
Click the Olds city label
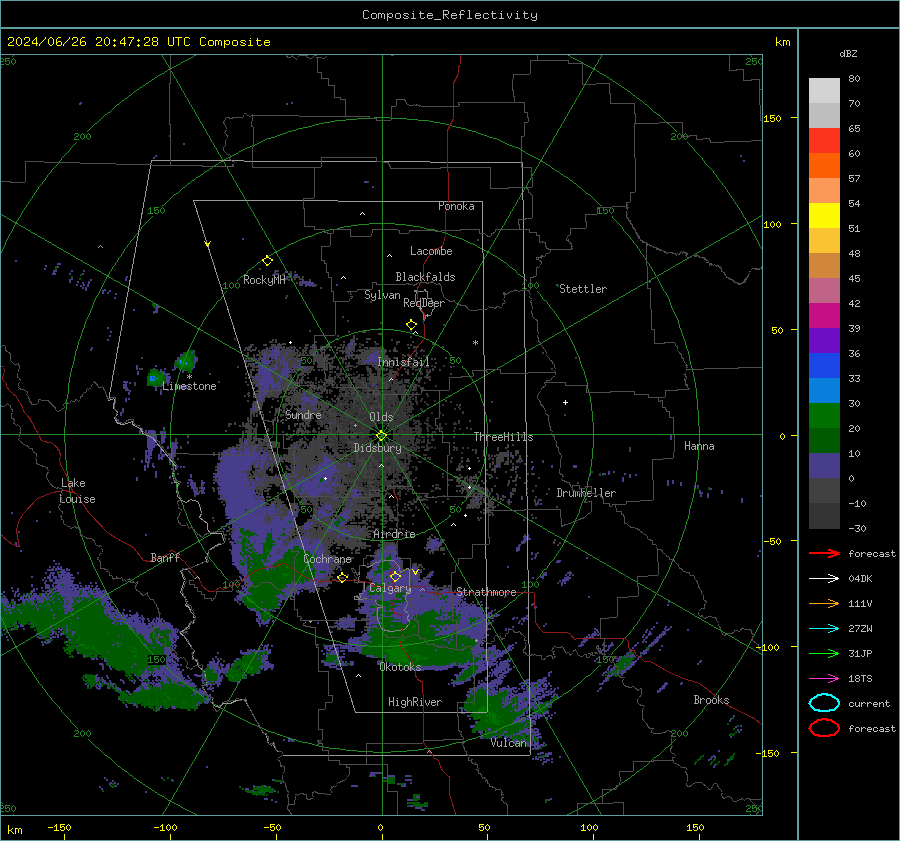(x=381, y=417)
